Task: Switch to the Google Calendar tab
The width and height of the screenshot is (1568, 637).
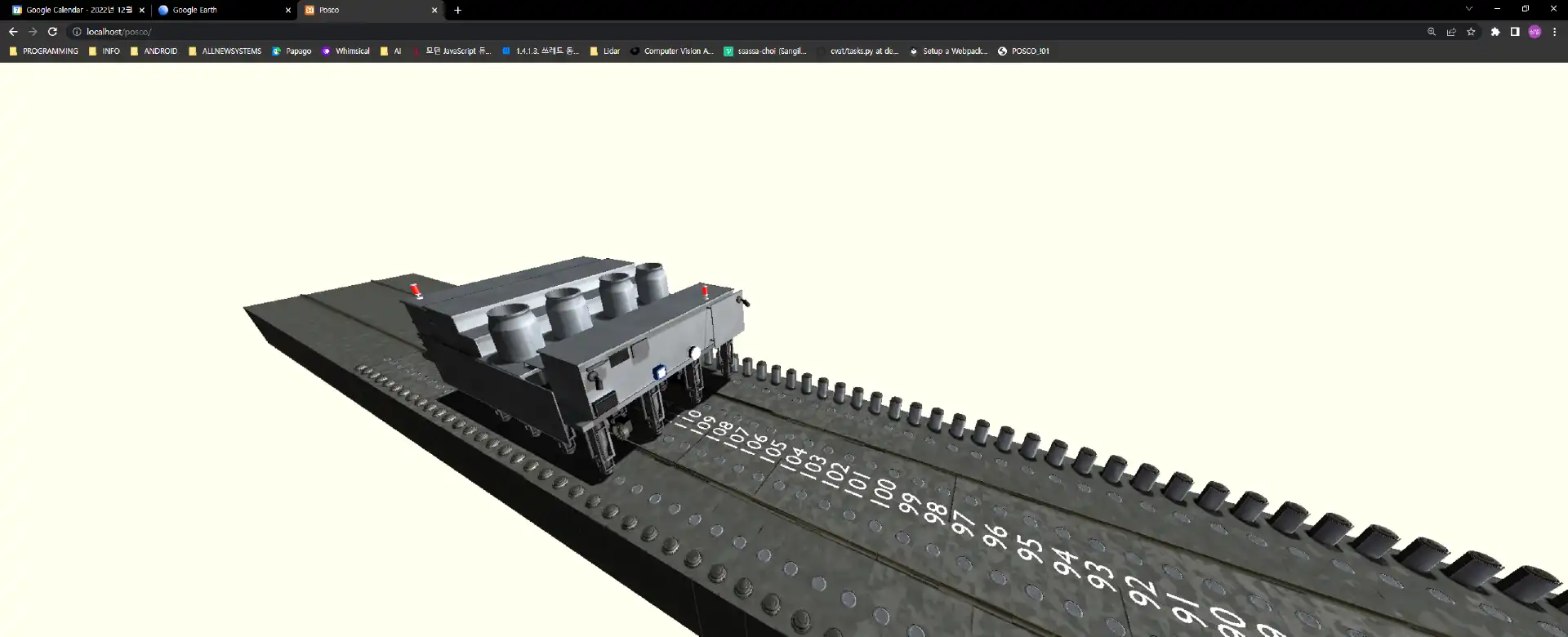Action: coord(73,10)
